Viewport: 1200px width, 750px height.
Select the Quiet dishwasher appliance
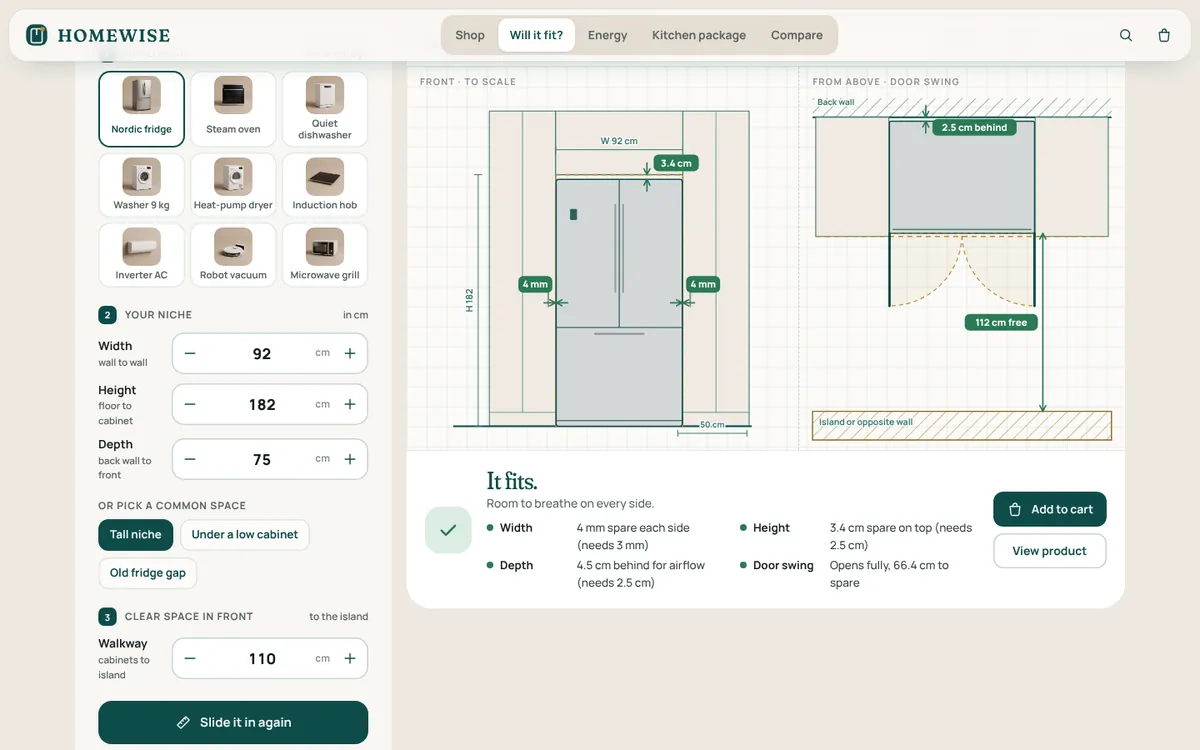(324, 109)
